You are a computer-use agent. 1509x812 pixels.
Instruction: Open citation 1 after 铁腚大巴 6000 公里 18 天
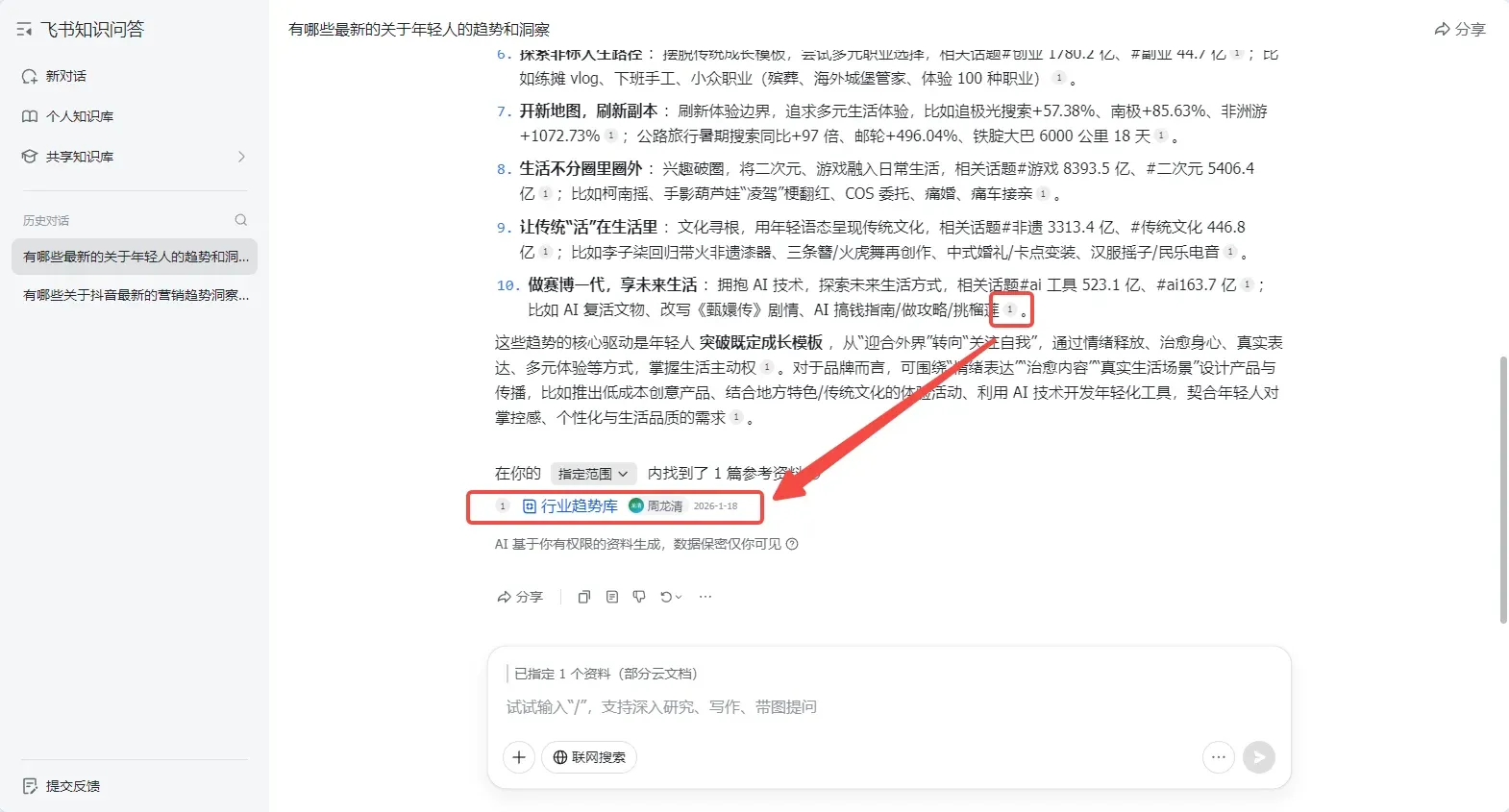tap(1161, 135)
